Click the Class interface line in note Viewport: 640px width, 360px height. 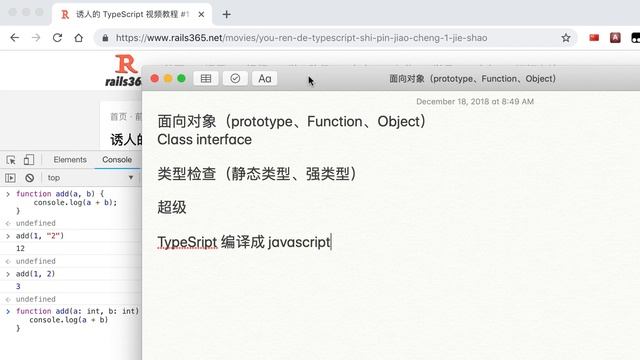204,140
